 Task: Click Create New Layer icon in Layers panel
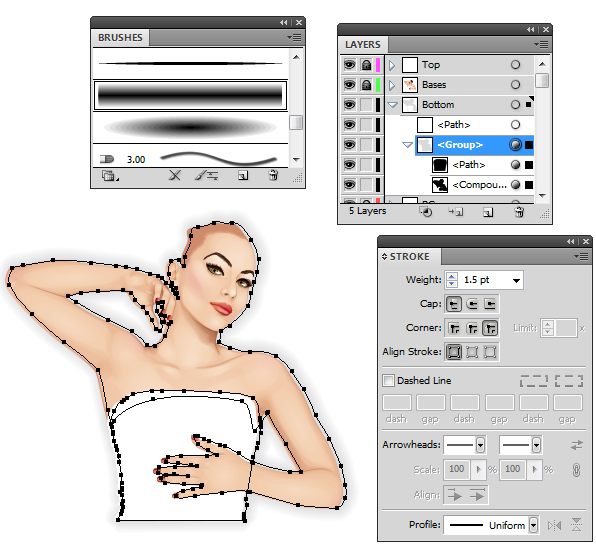click(488, 212)
